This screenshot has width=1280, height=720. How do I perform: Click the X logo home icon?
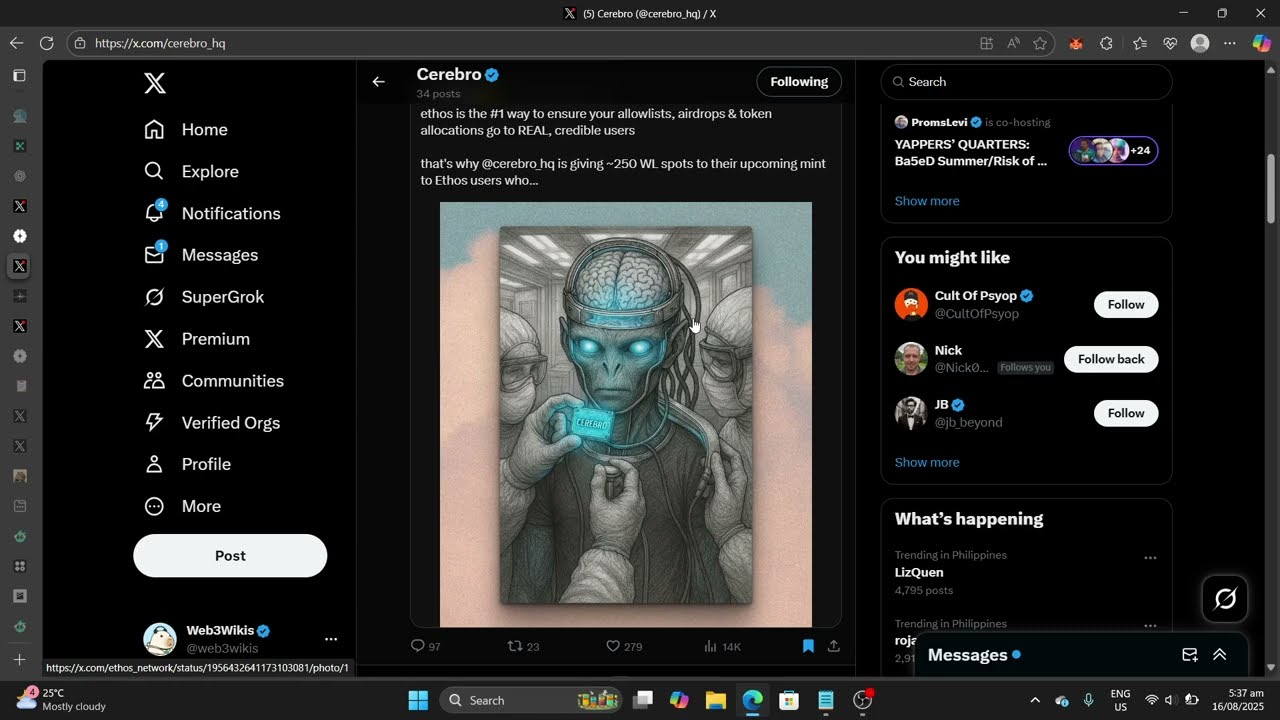155,83
